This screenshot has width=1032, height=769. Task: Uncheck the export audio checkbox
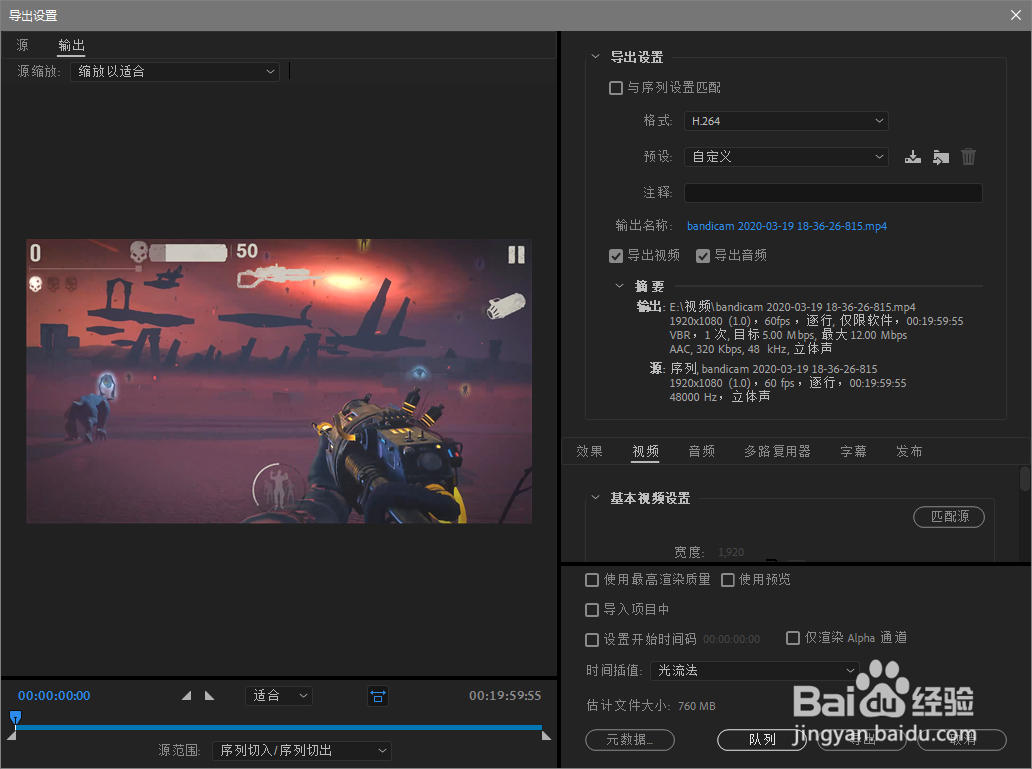point(703,255)
